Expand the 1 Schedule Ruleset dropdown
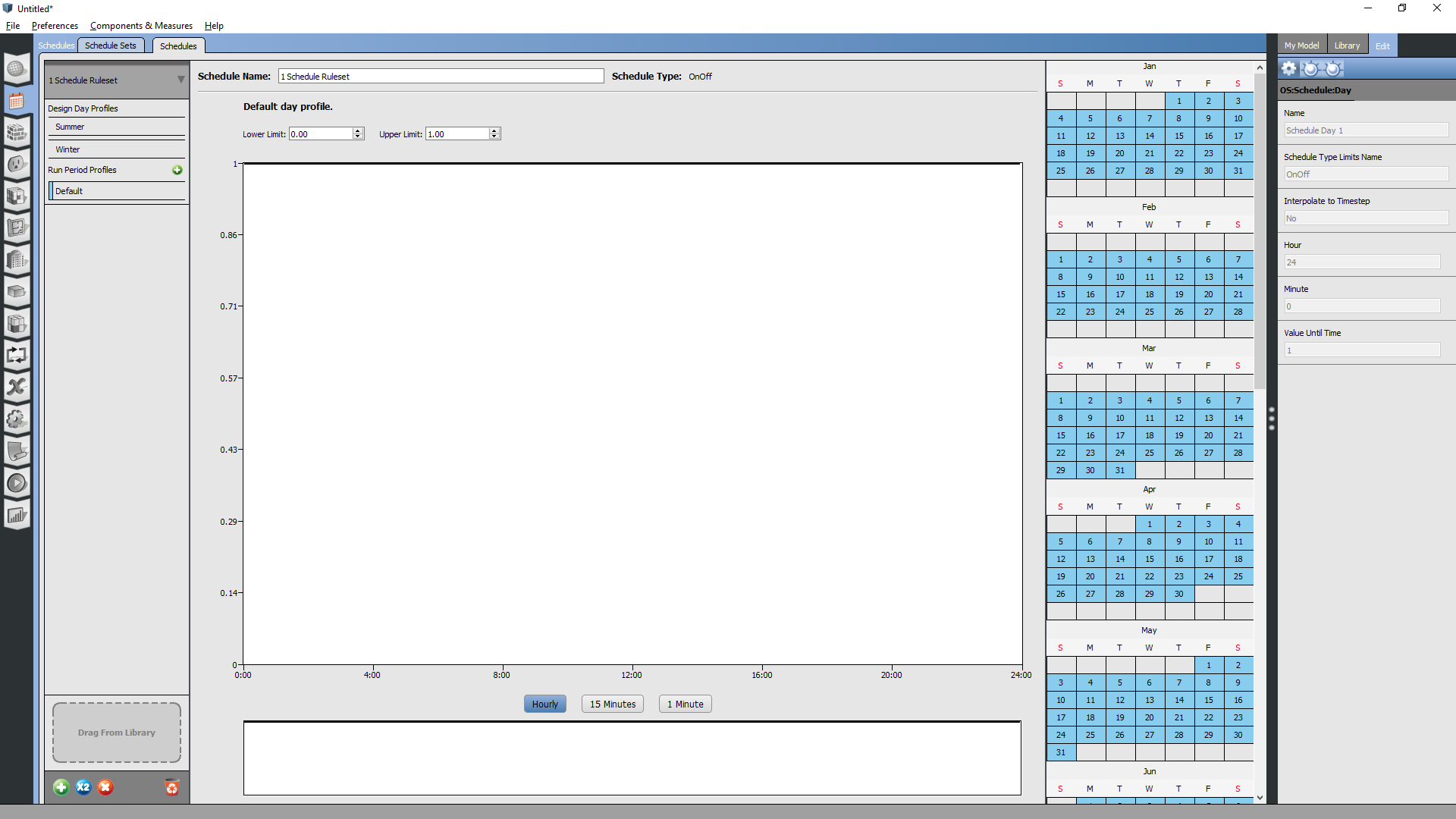Viewport: 1456px width, 819px height. click(180, 80)
